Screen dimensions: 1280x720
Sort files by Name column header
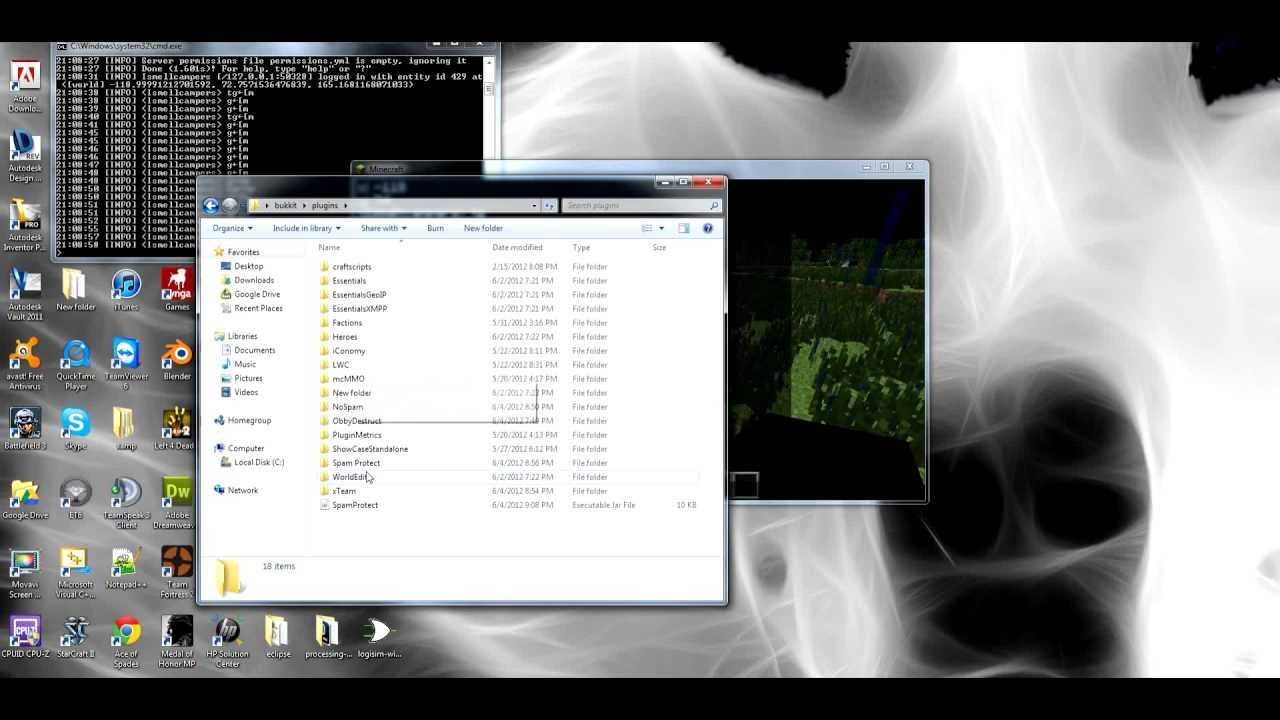click(x=329, y=247)
